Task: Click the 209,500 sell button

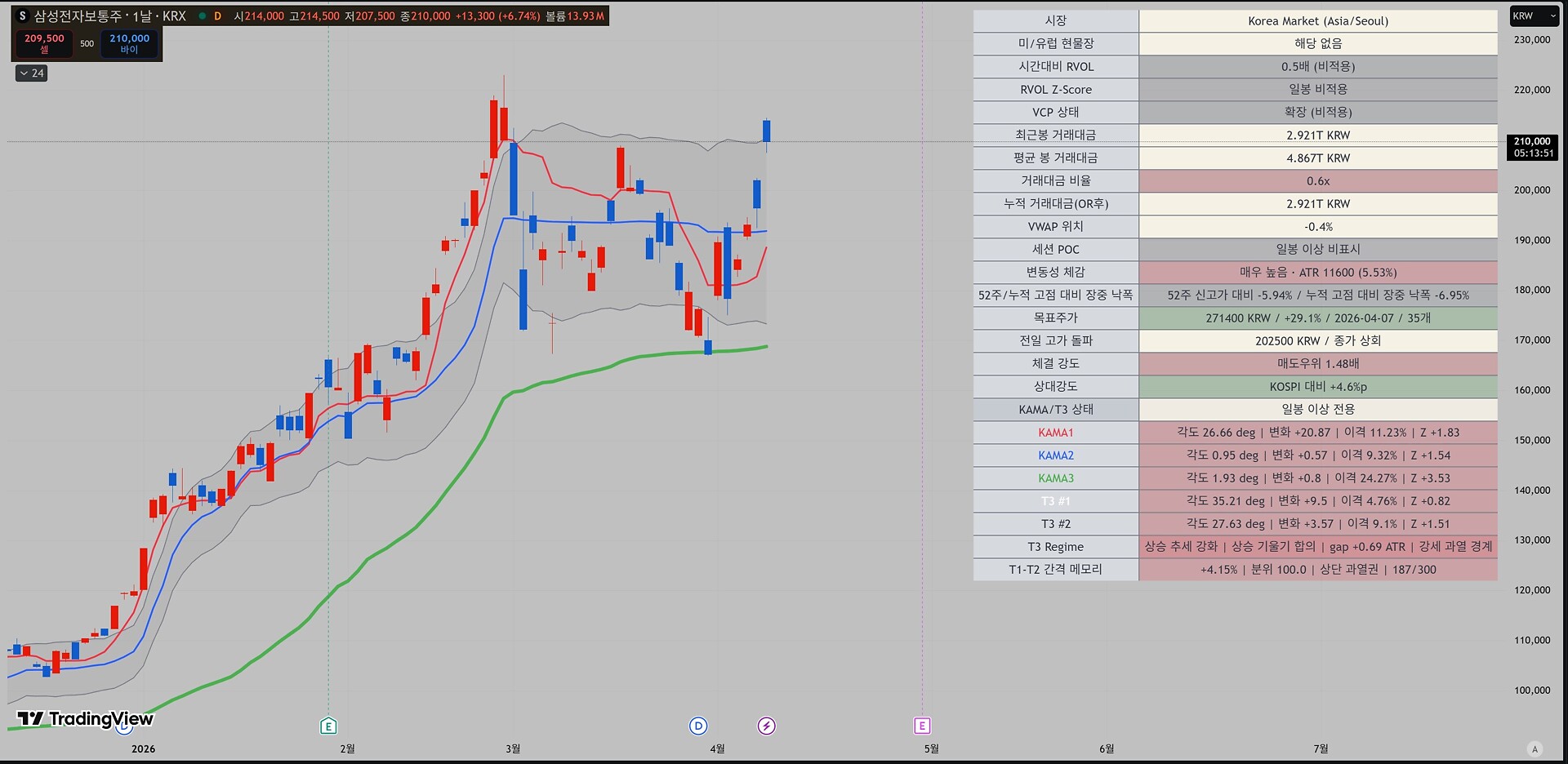Action: click(44, 43)
